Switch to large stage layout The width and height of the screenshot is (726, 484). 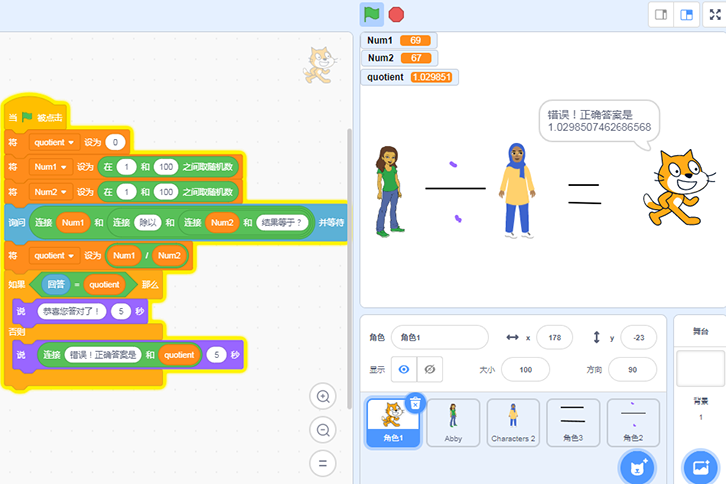[x=686, y=14]
